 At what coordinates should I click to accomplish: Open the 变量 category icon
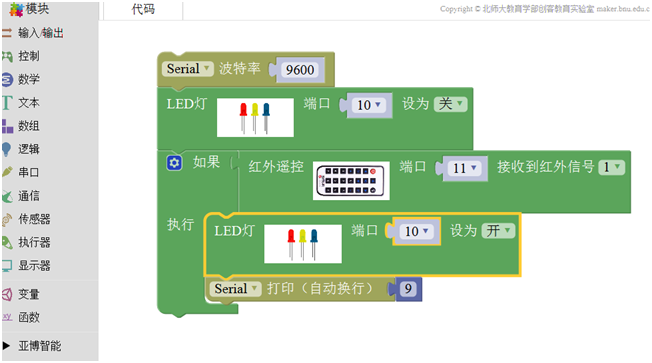pos(7,294)
